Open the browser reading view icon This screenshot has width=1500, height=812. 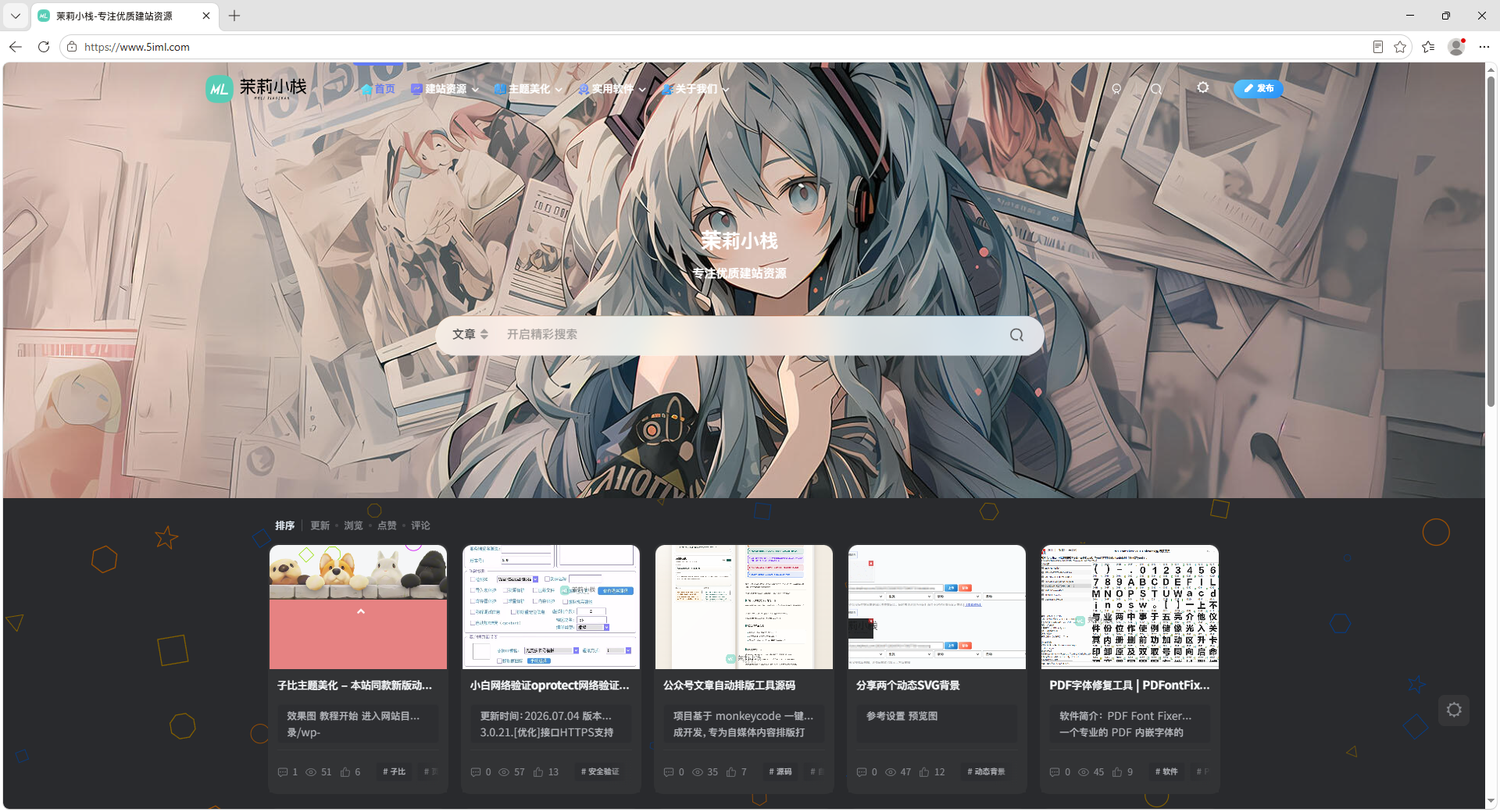point(1378,47)
